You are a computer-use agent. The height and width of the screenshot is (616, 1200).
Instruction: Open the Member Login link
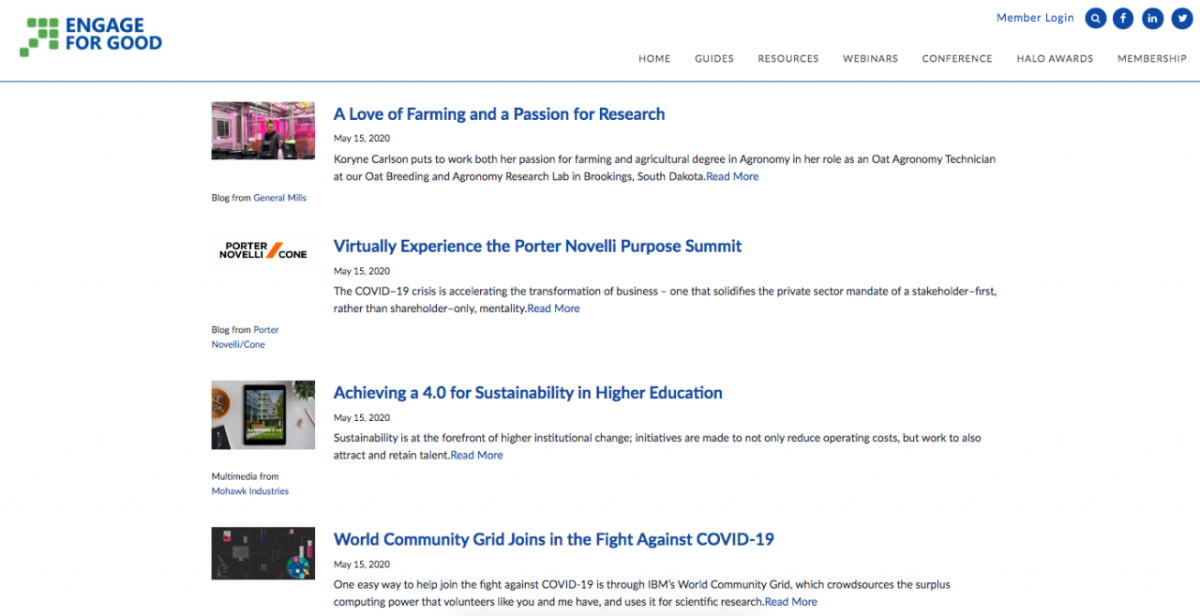tap(1035, 18)
